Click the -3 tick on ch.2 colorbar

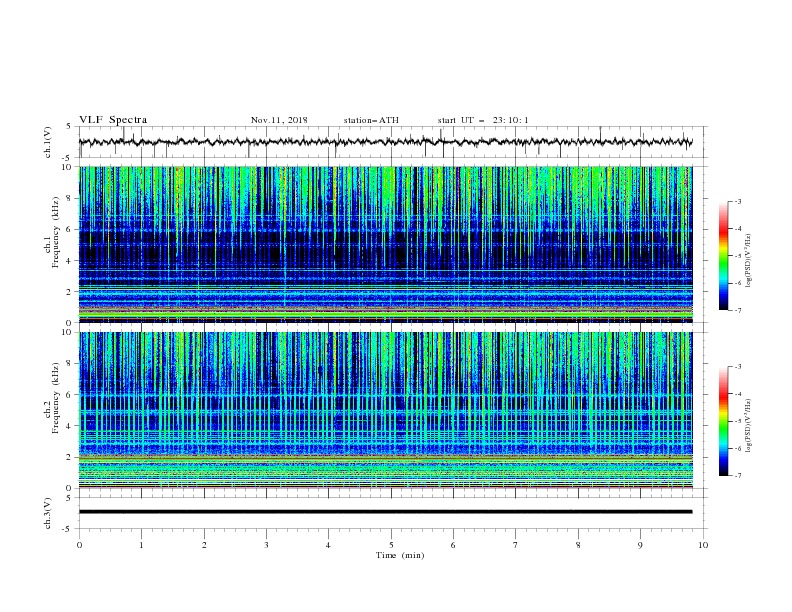tap(738, 367)
